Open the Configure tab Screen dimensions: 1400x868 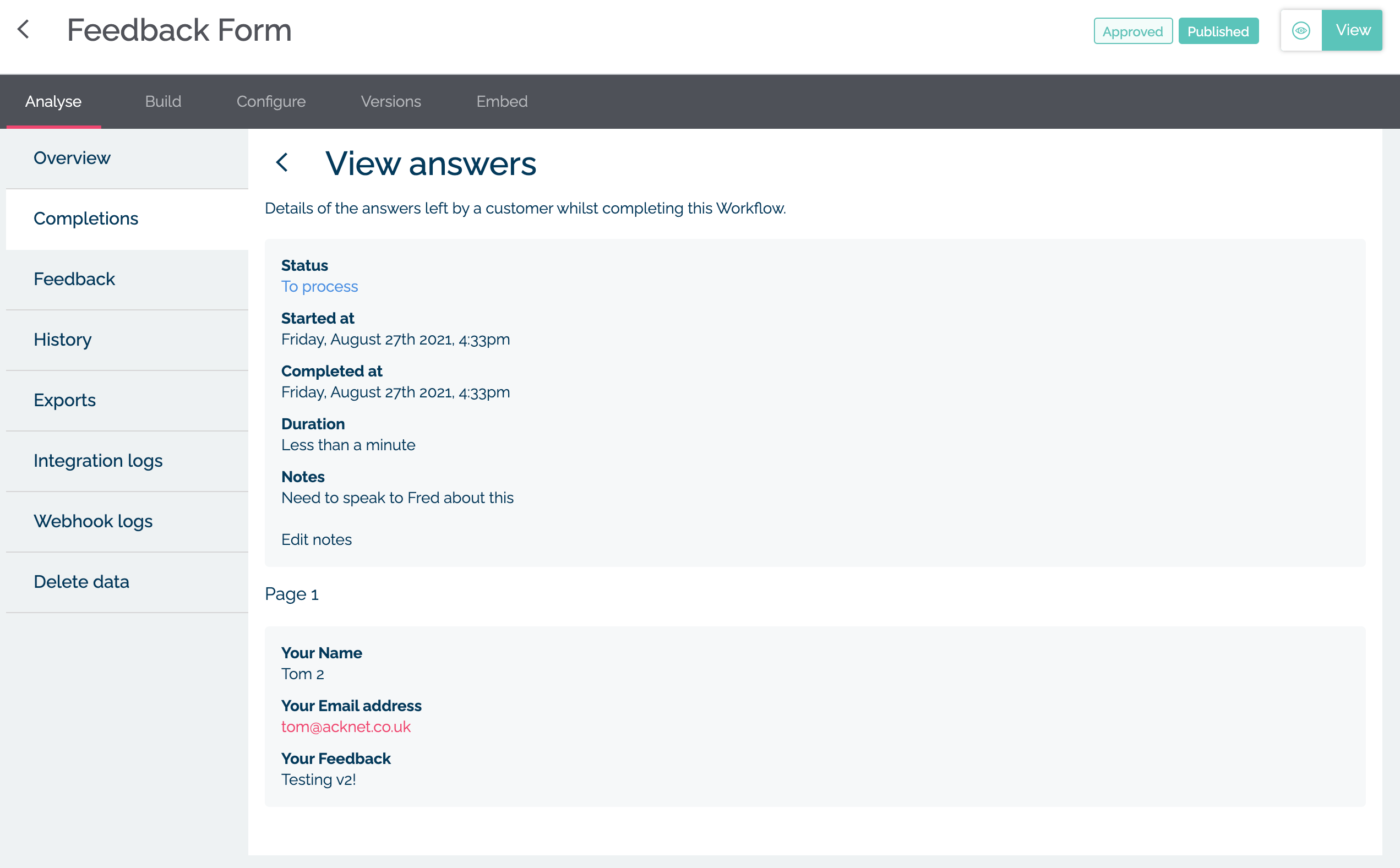coord(271,101)
